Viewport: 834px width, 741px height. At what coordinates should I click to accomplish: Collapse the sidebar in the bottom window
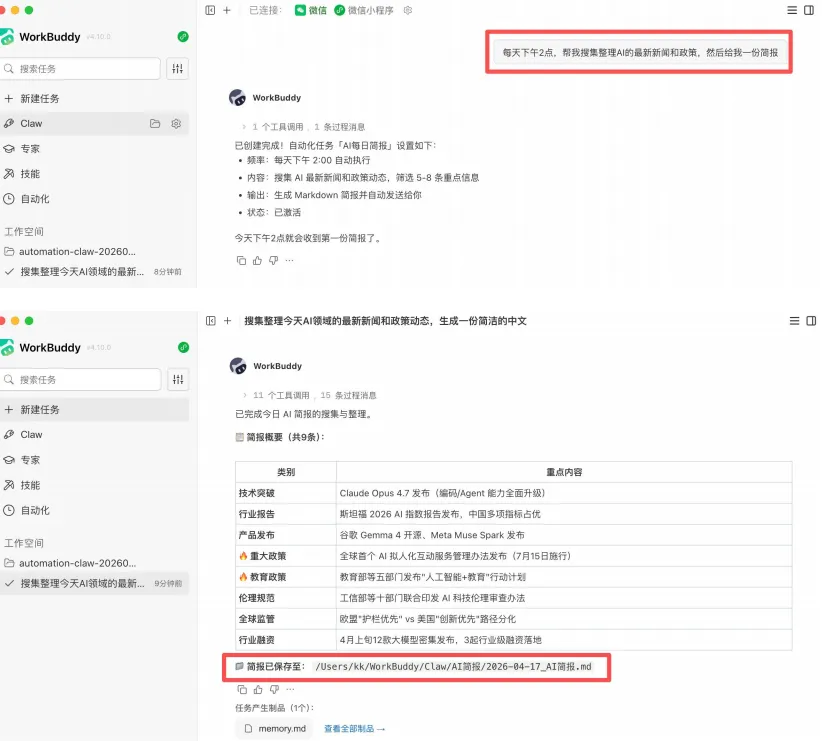tap(211, 321)
